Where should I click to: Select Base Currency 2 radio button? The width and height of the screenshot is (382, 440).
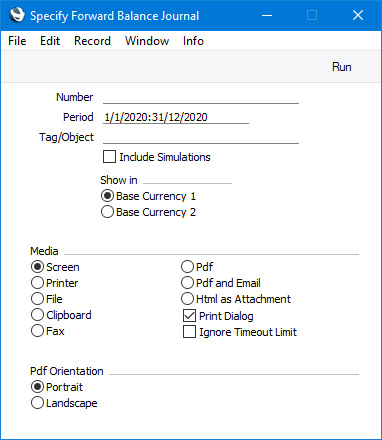107,212
